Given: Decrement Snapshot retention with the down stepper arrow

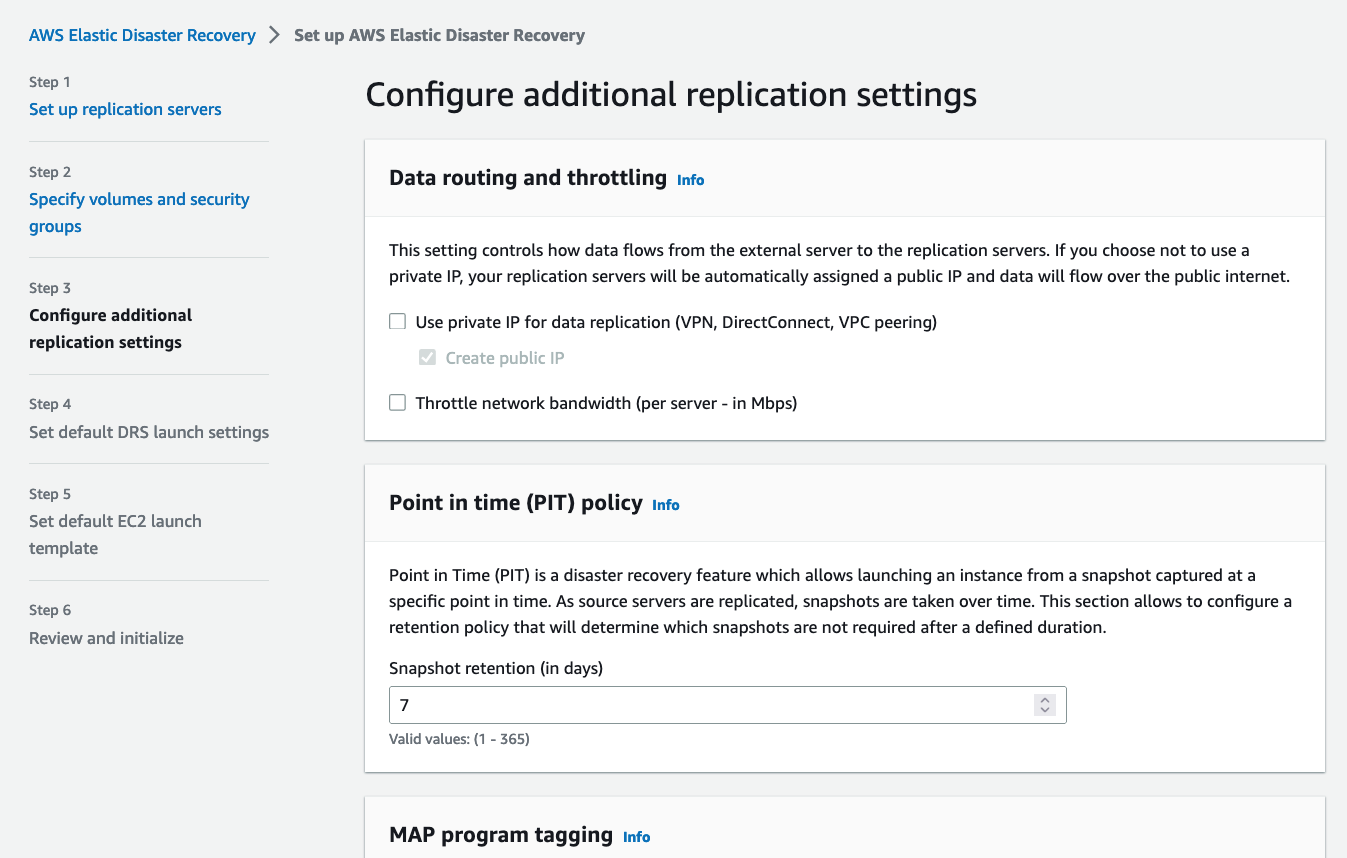Looking at the screenshot, I should [x=1045, y=710].
